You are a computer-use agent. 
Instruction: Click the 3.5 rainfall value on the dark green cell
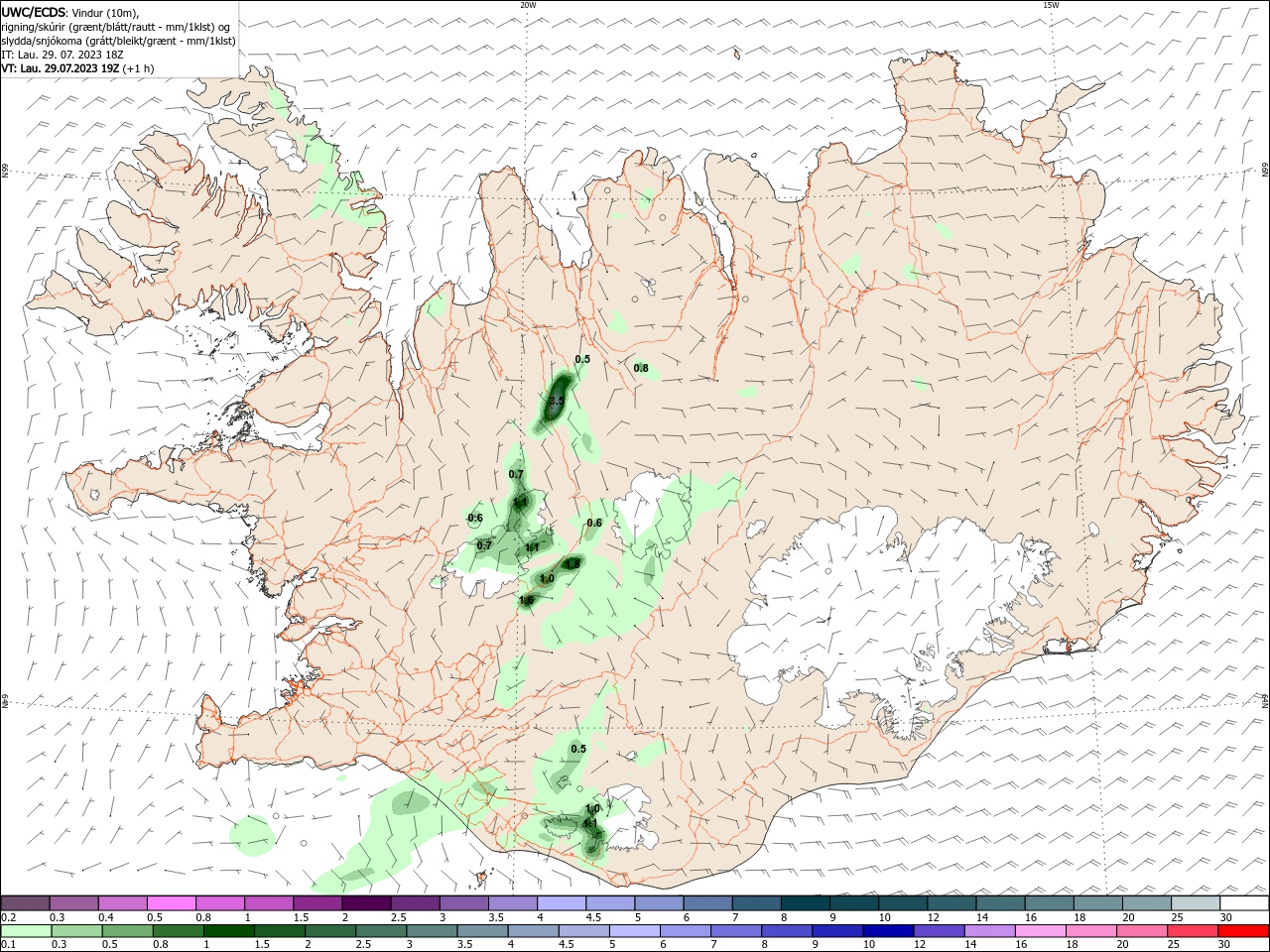tap(556, 401)
